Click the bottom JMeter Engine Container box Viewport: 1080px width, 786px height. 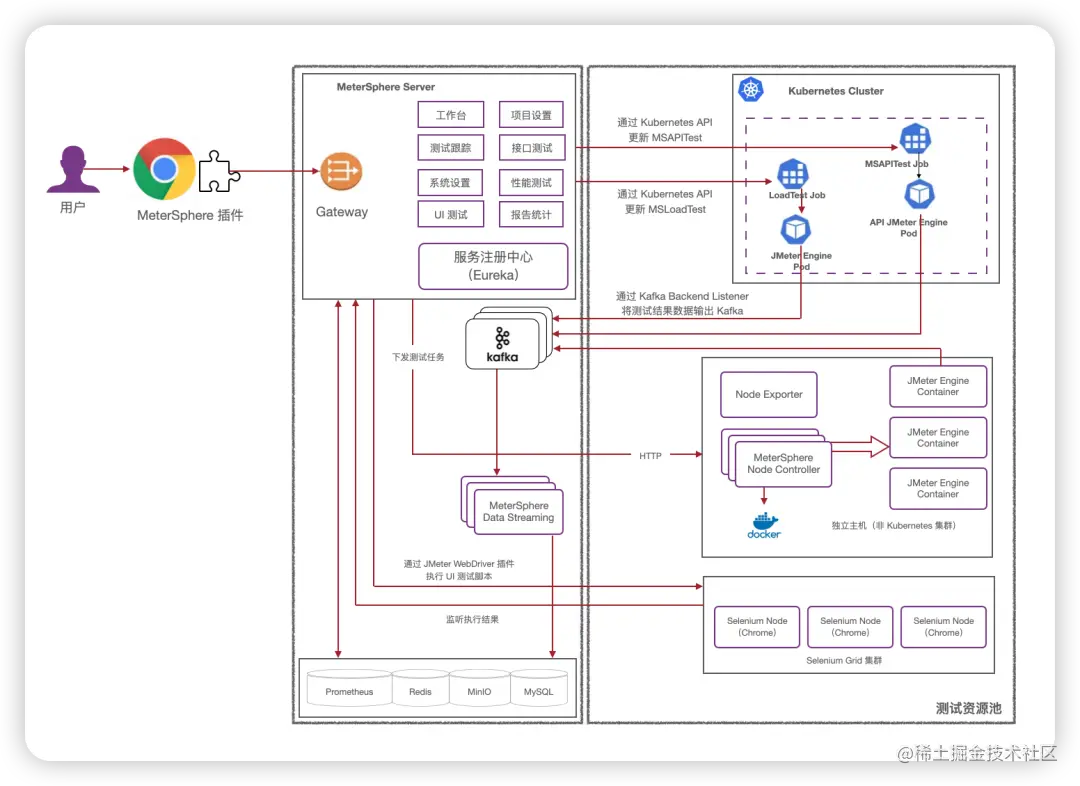click(x=937, y=488)
